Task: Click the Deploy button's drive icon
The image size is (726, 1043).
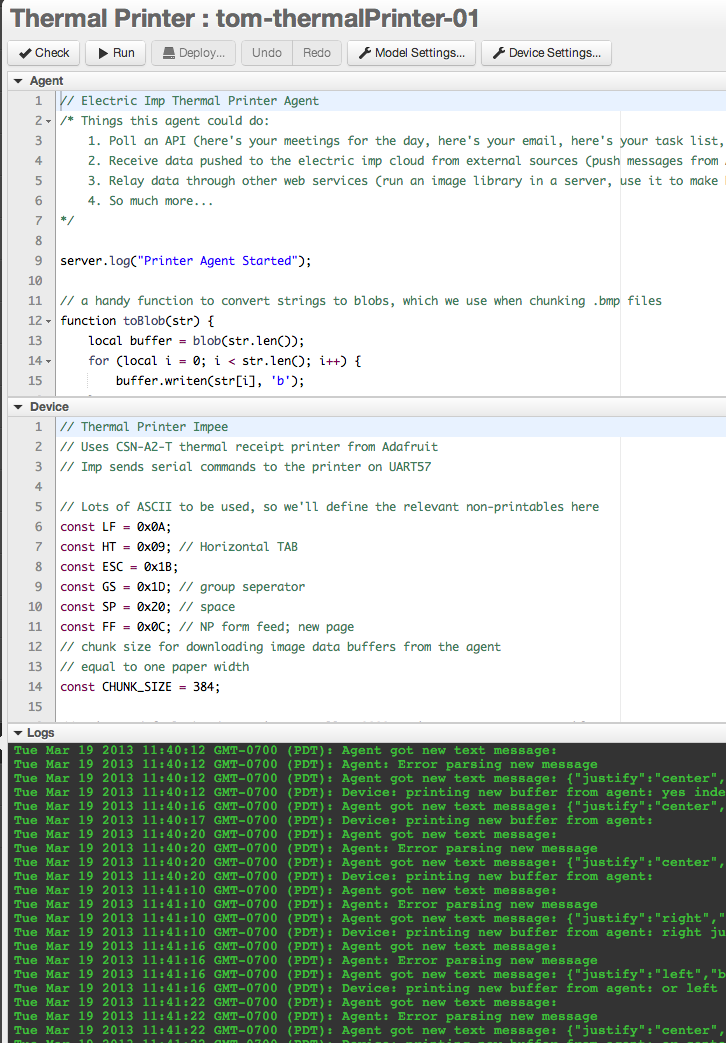Action: point(169,53)
